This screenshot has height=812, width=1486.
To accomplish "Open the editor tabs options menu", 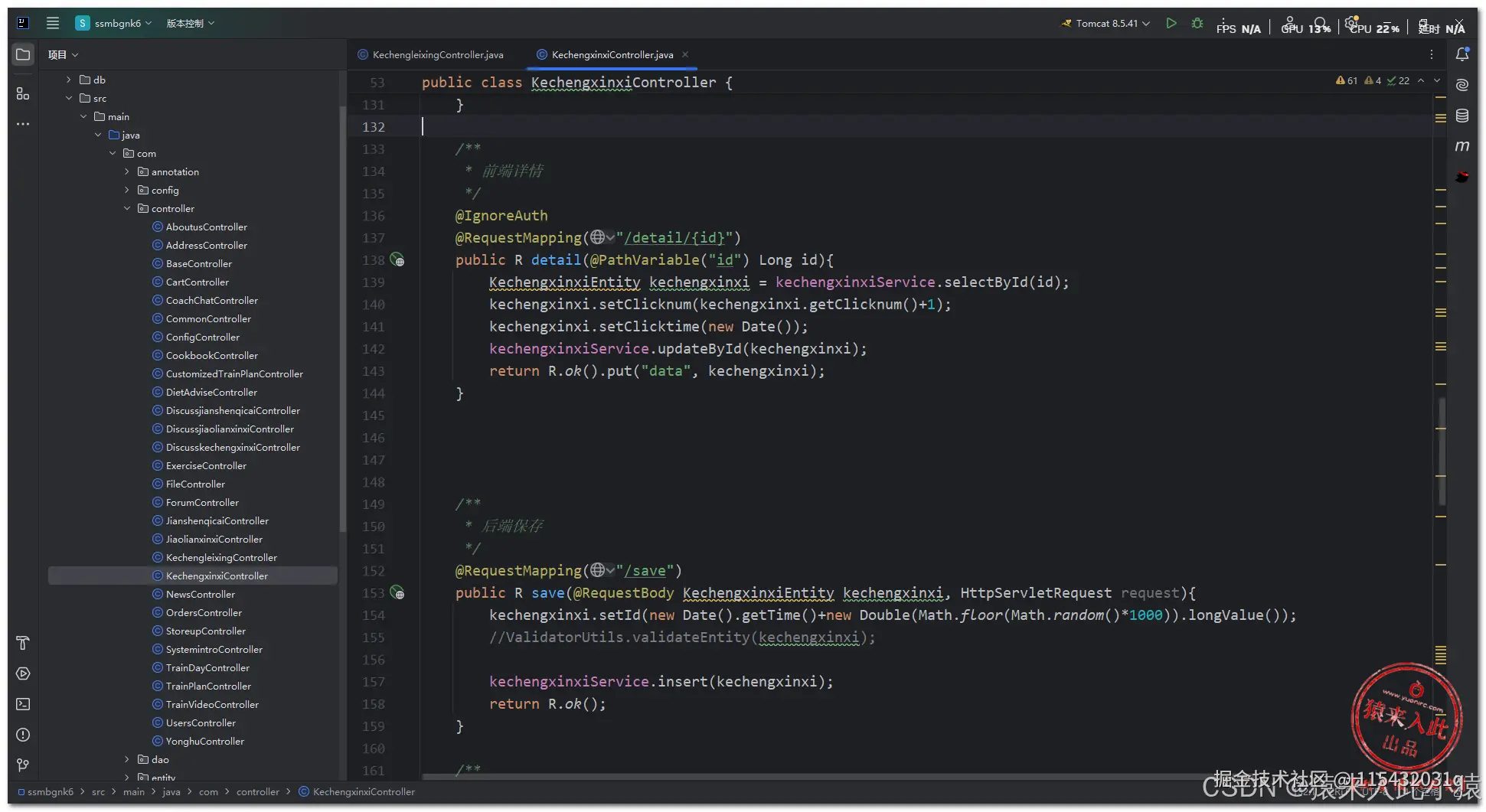I will [x=1432, y=54].
